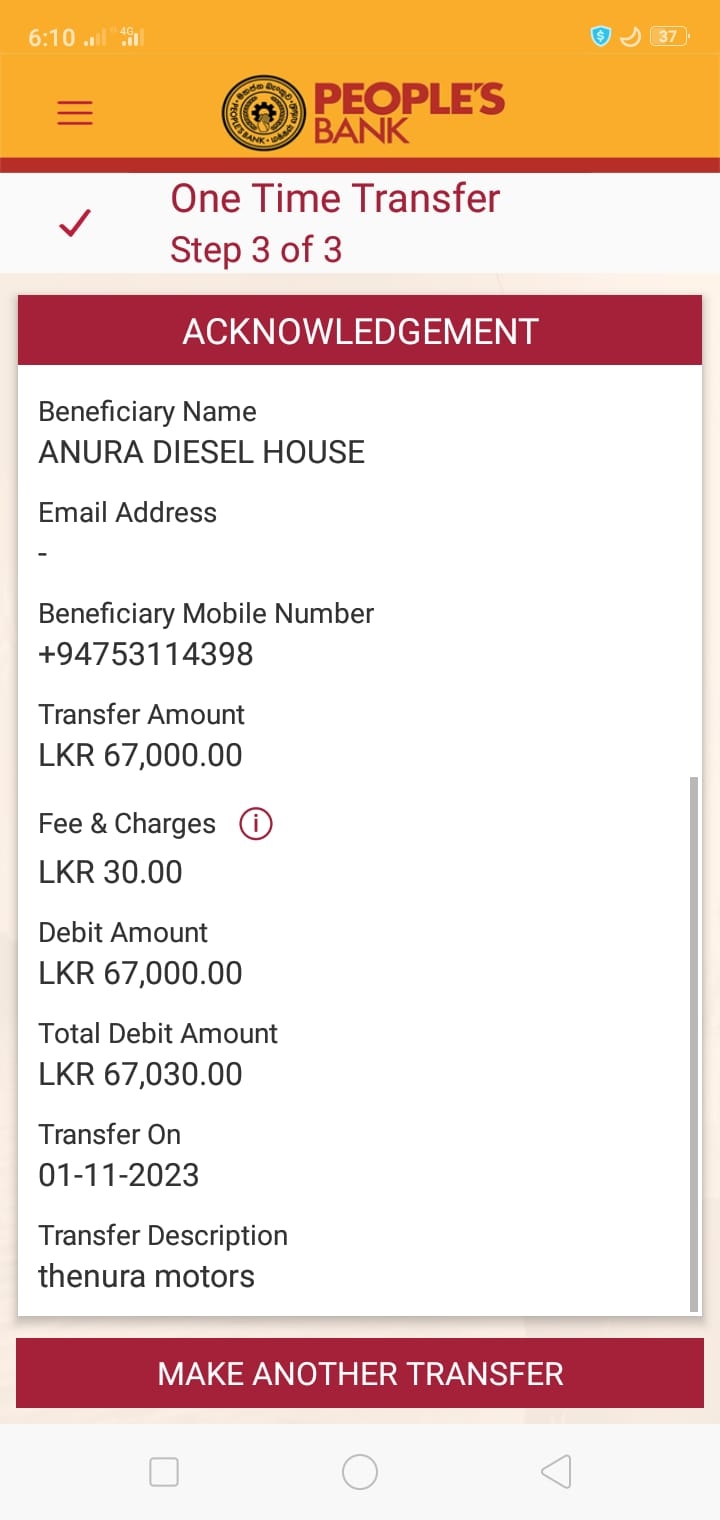Open the hamburger menu
The image size is (720, 1520).
pyautogui.click(x=75, y=113)
